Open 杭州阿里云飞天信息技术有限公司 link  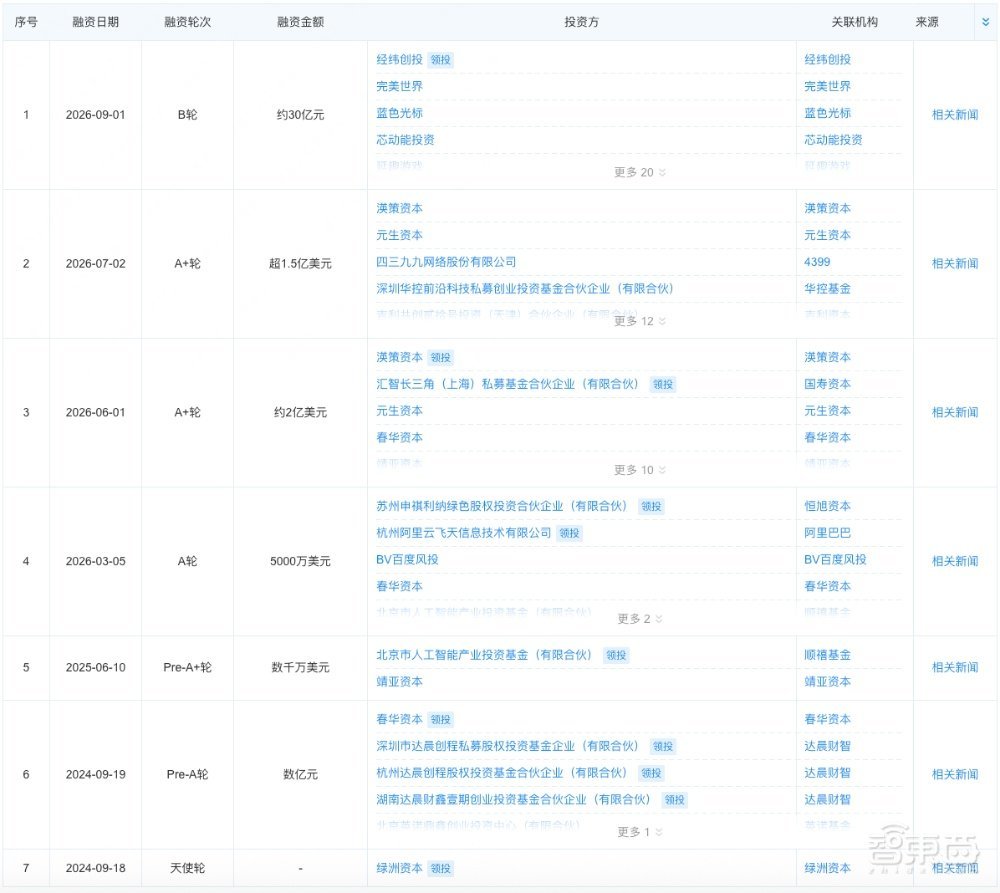point(464,533)
